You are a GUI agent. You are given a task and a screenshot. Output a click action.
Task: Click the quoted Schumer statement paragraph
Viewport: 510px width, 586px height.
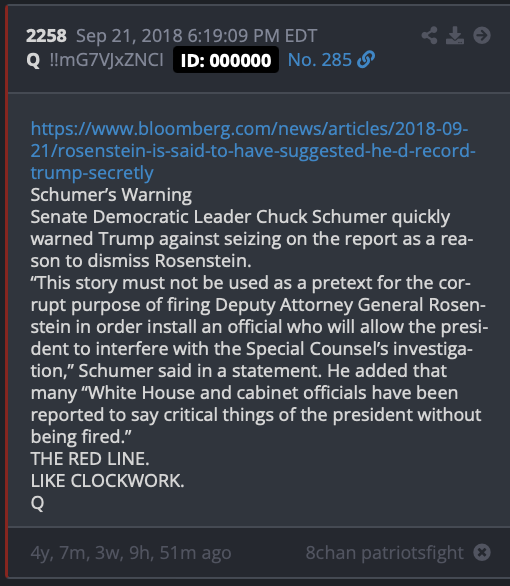pos(259,360)
